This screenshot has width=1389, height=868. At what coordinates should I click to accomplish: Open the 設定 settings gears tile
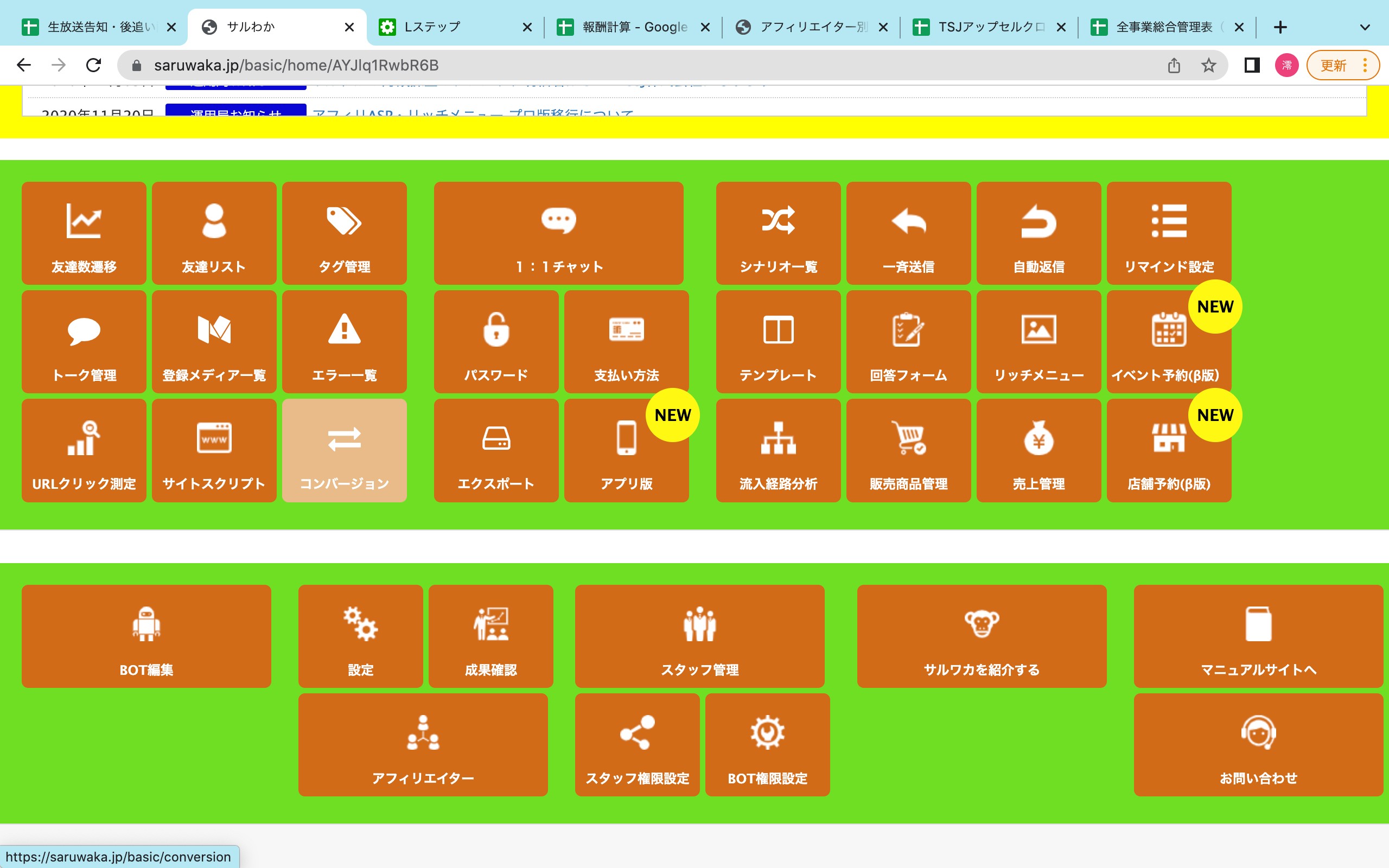point(360,636)
